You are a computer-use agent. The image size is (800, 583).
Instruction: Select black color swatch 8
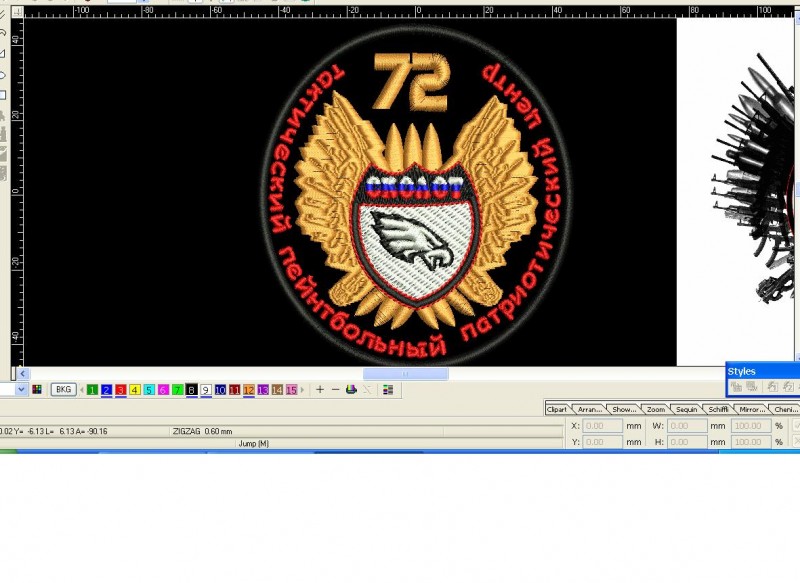(x=191, y=390)
